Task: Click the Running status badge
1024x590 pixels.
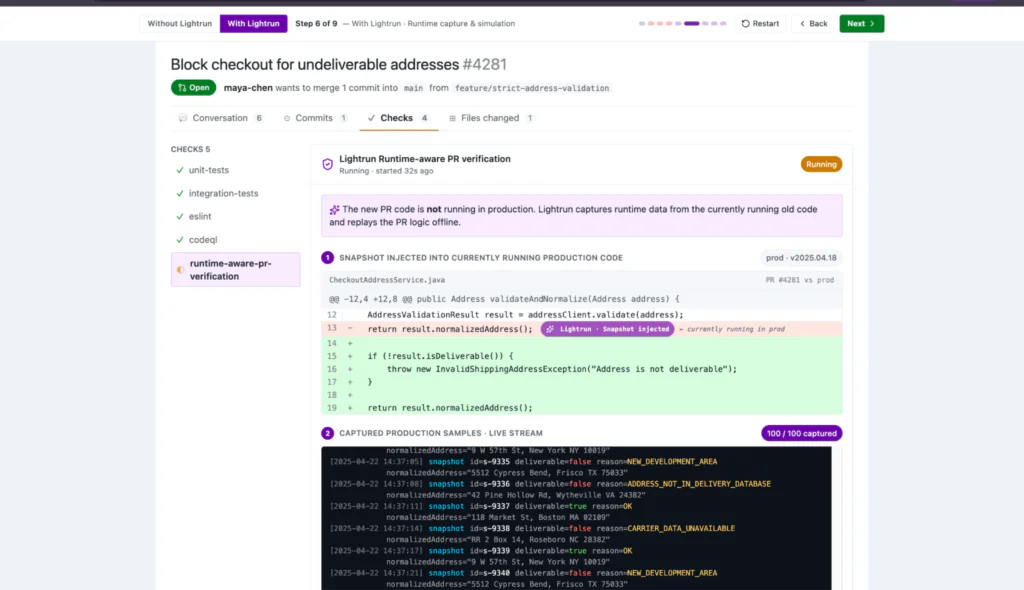Action: tap(821, 165)
